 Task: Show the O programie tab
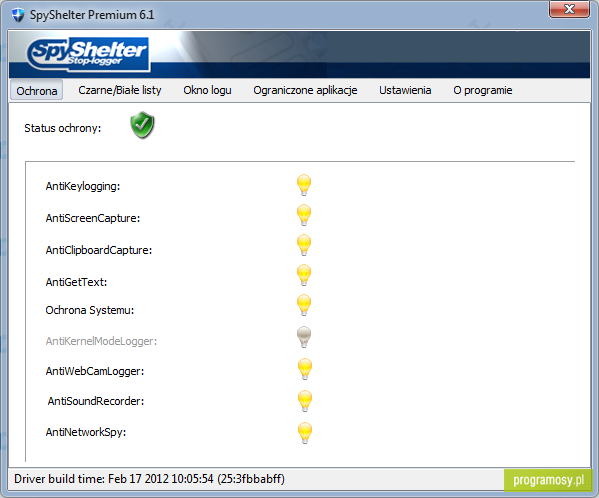(x=482, y=90)
